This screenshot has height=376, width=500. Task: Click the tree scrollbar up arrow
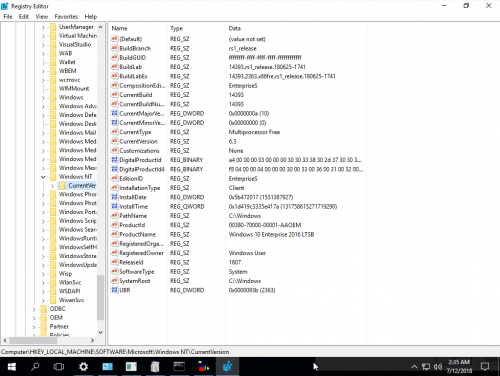(x=100, y=27)
